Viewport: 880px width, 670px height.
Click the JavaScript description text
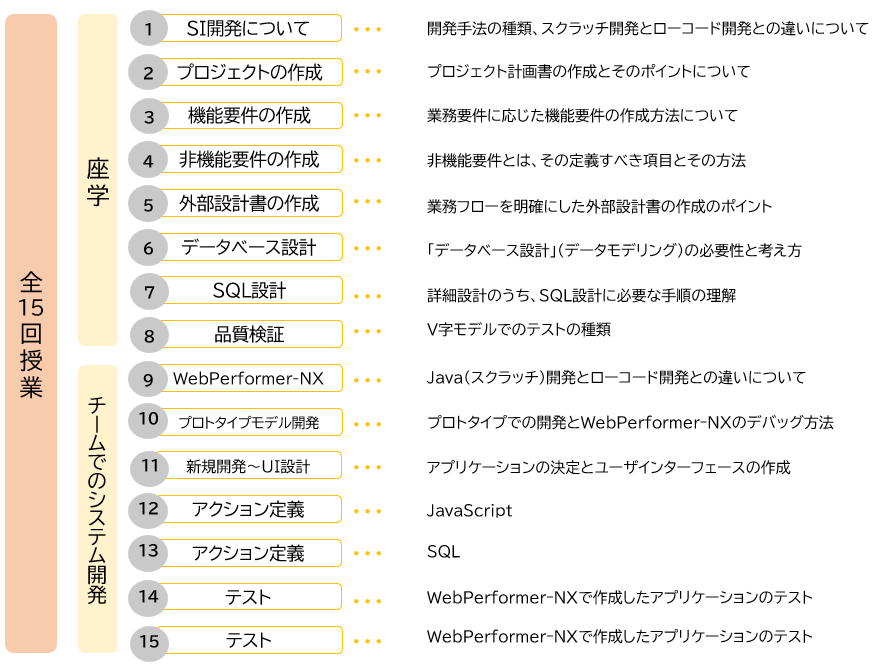click(469, 511)
